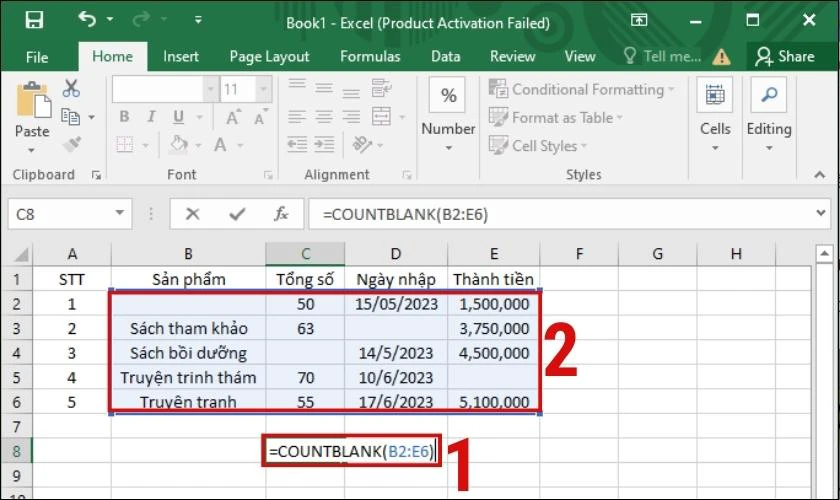840x500 pixels.
Task: Bottom align cell contents
Action: pos(351,91)
